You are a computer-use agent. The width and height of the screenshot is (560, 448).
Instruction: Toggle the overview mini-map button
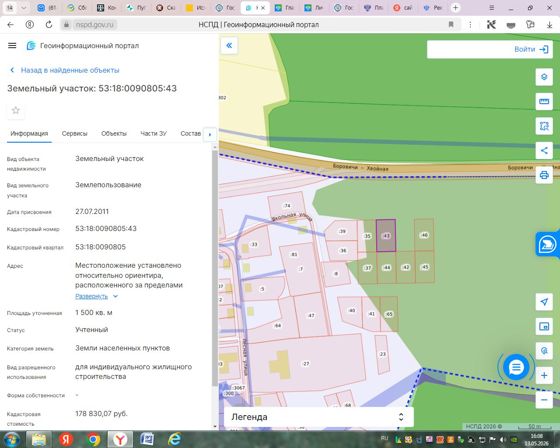[x=544, y=326]
